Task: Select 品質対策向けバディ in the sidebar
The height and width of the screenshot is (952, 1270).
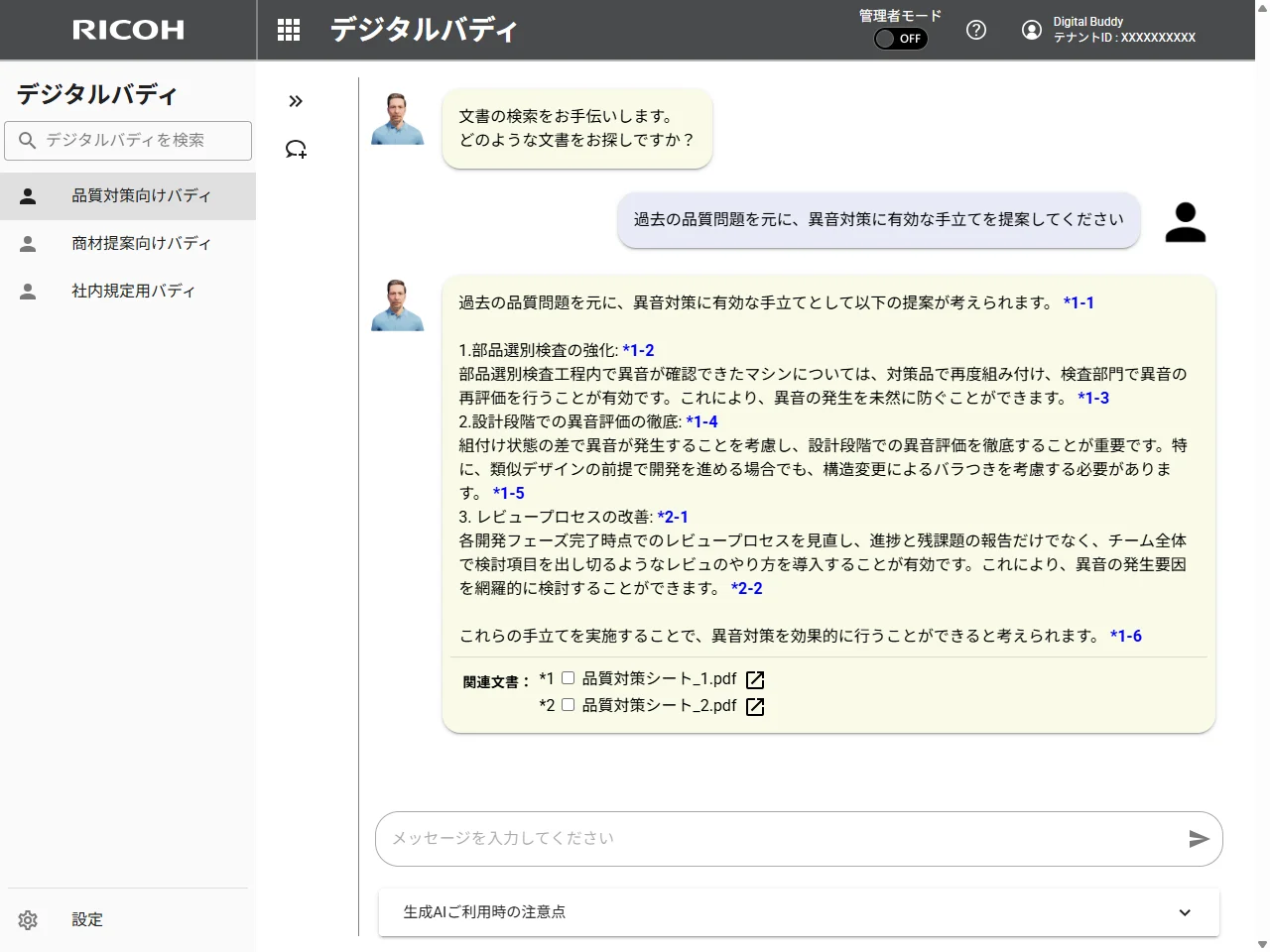Action: [x=141, y=196]
